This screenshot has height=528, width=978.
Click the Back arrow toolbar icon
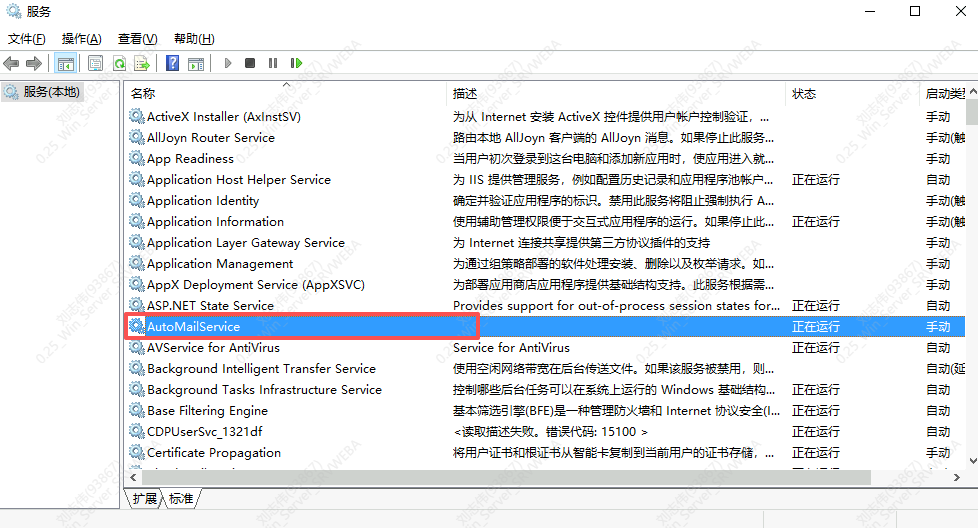click(11, 63)
